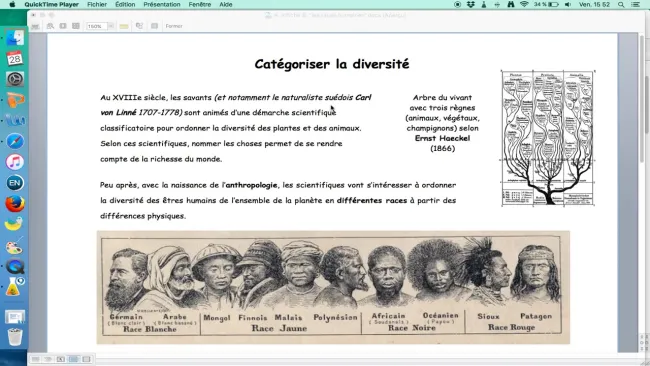
Task: Click the clock showing Ven. 15 52
Action: 594,5
